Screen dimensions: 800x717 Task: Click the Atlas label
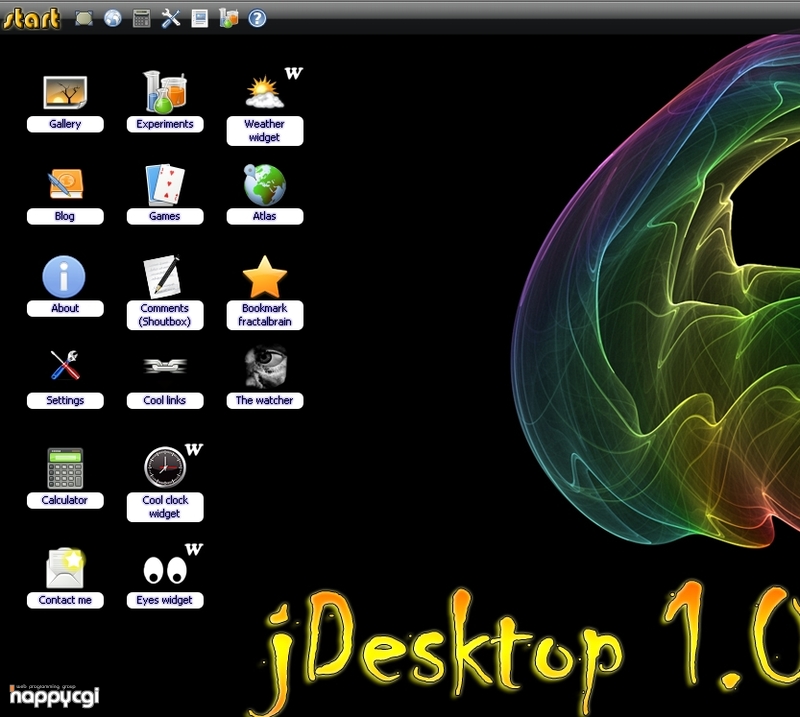pyautogui.click(x=265, y=216)
